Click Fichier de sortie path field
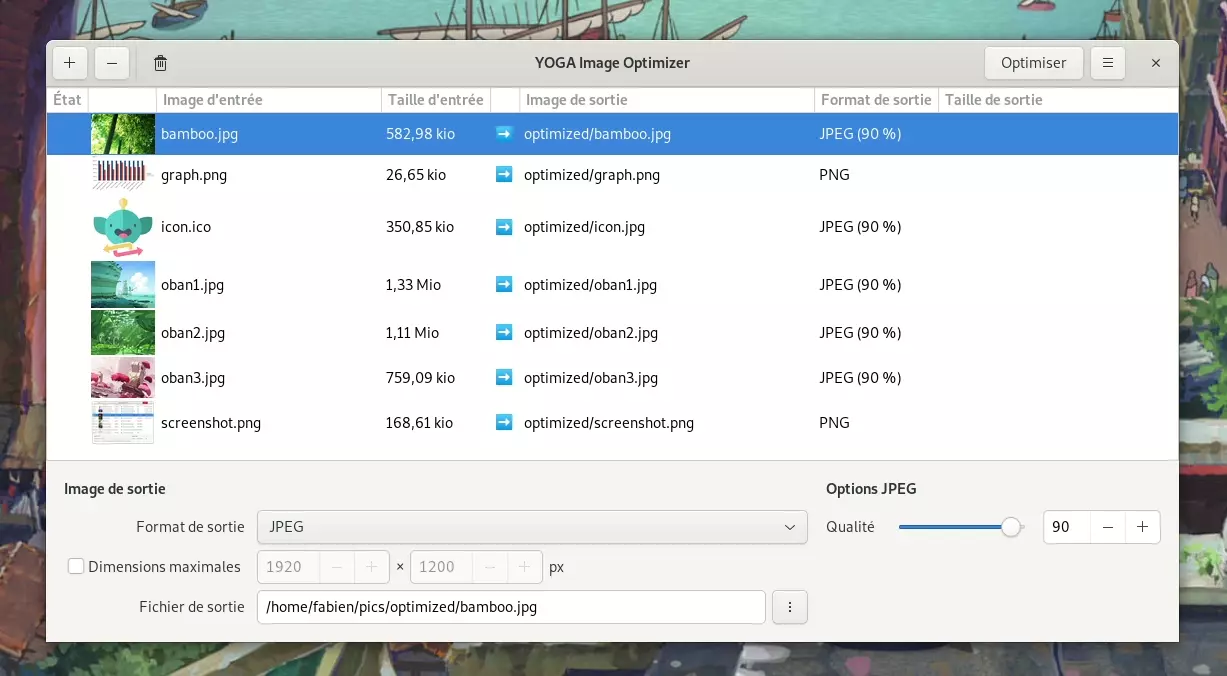This screenshot has height=676, width=1227. [x=511, y=607]
